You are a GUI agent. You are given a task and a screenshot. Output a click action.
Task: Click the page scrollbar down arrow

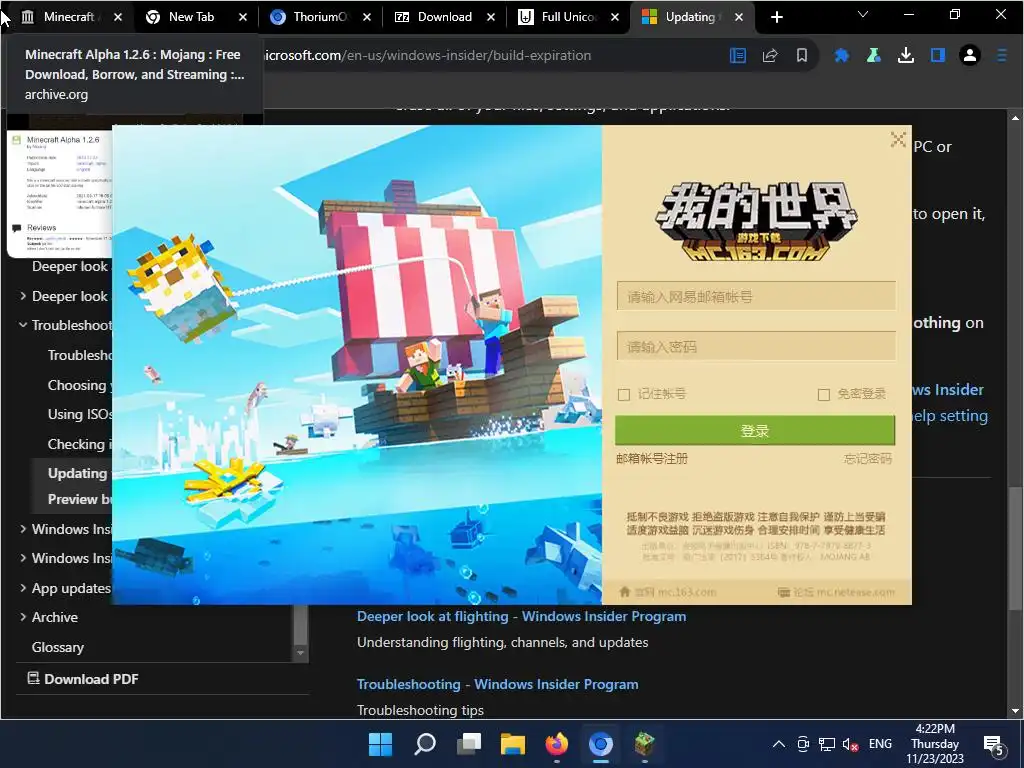[1015, 711]
